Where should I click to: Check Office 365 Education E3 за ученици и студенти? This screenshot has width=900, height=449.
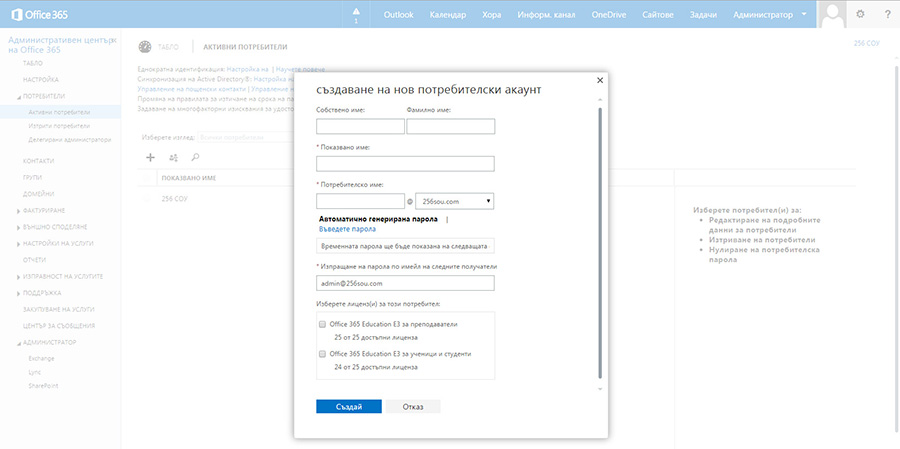(x=322, y=354)
